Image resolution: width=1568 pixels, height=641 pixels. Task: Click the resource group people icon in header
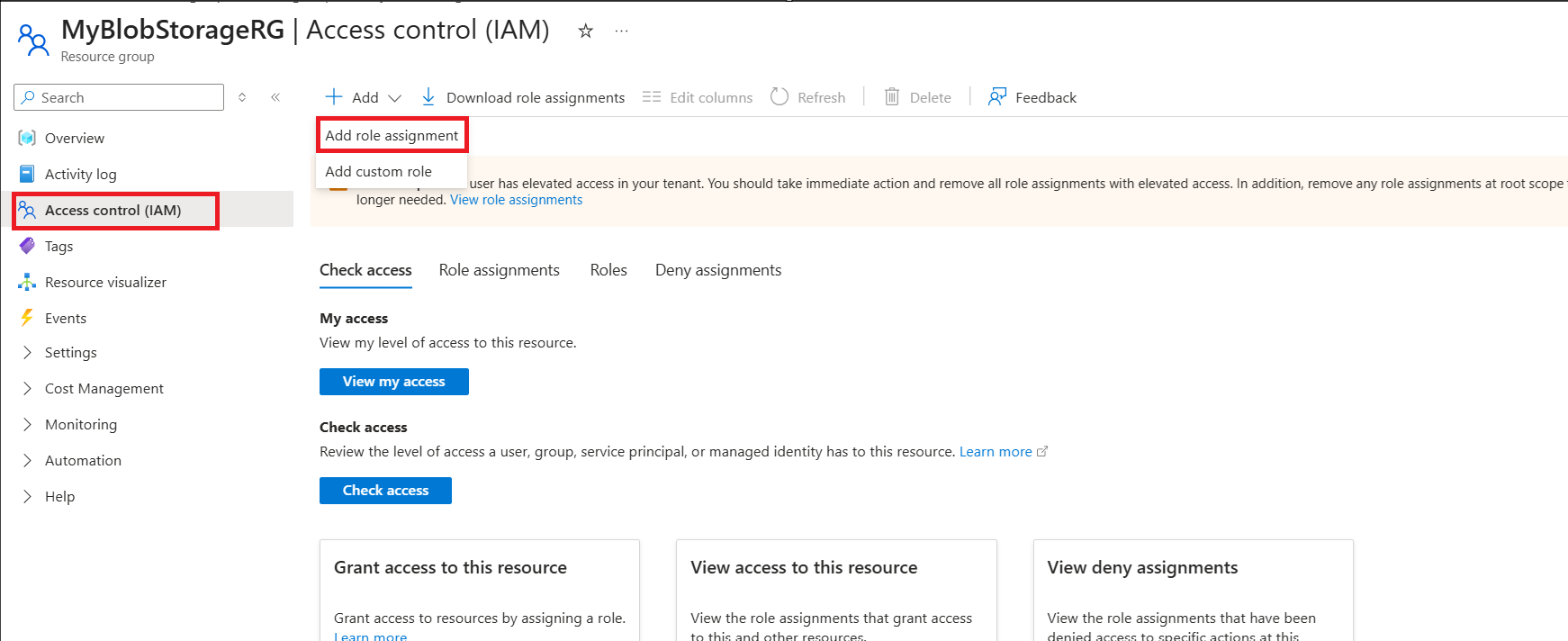point(33,40)
